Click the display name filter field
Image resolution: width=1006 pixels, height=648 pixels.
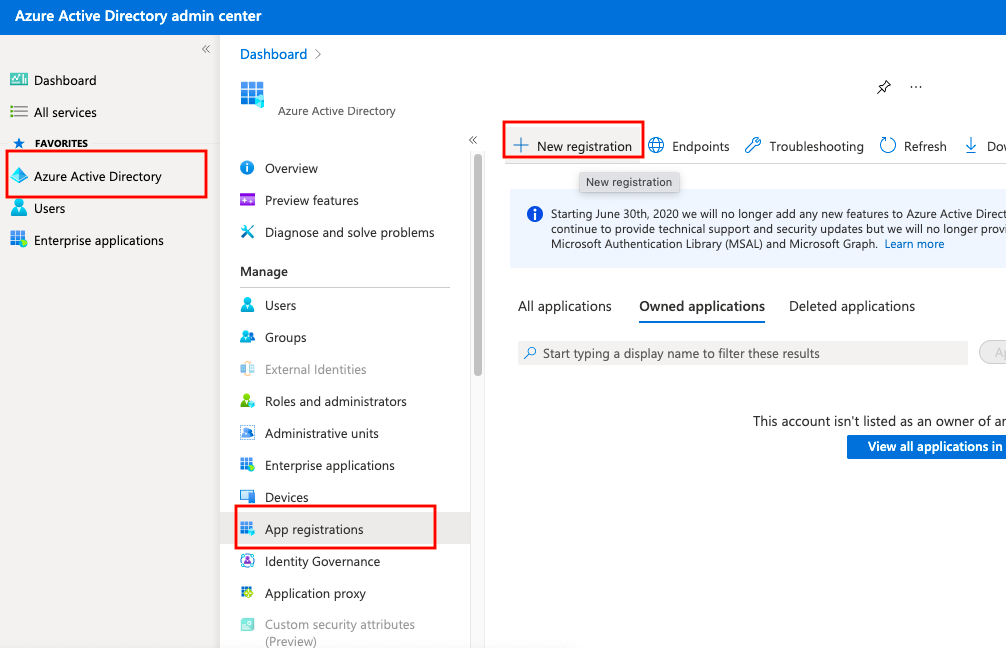coord(742,353)
